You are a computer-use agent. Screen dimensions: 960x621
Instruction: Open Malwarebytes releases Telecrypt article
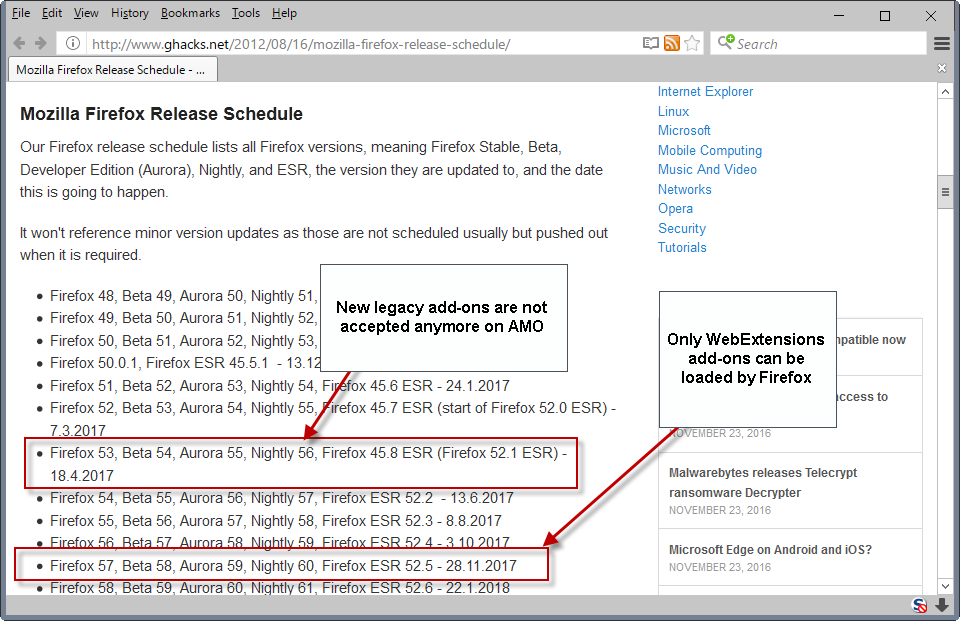coord(762,483)
